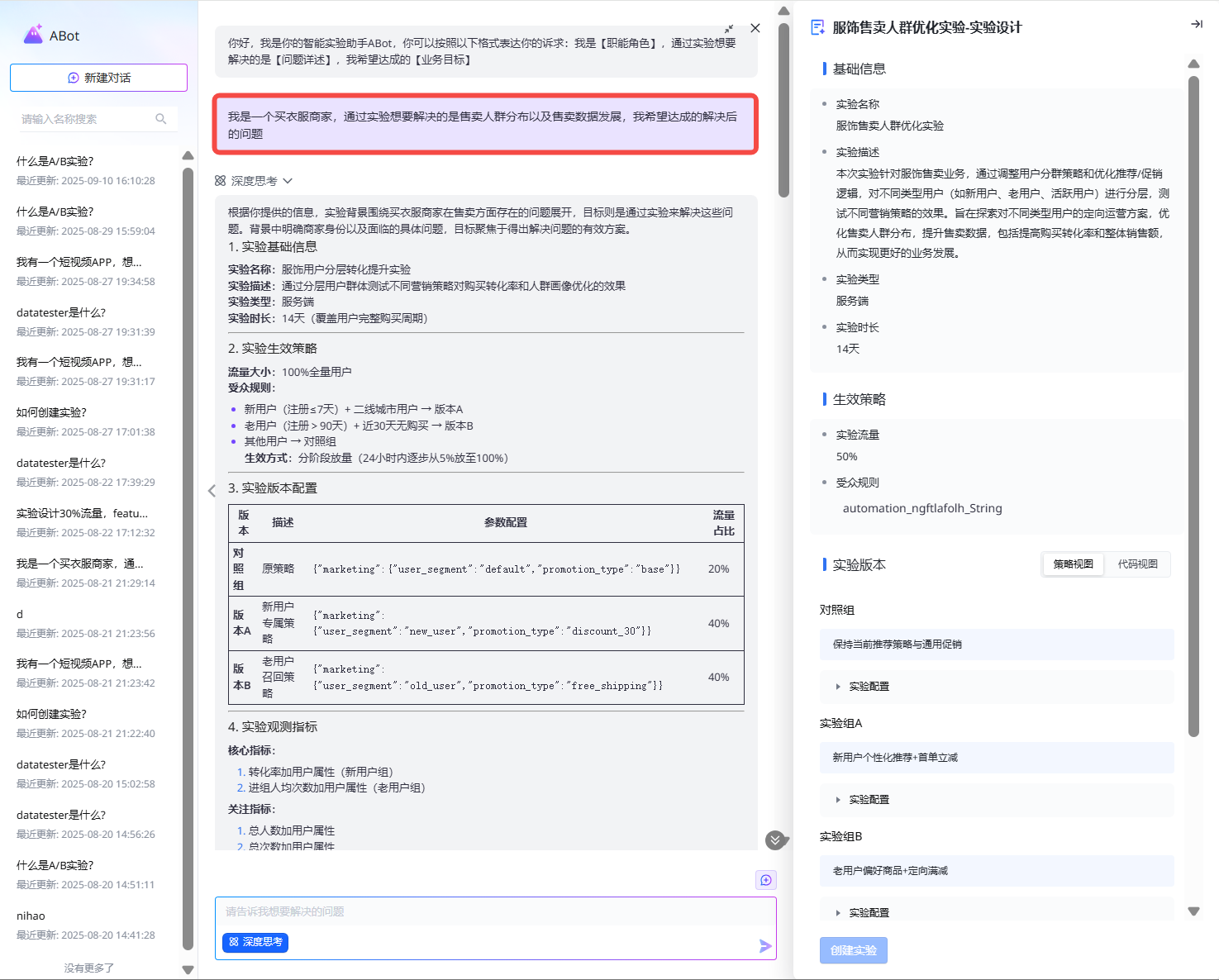
Task: Click the document icon beside 服饰售卖人群优化实验-实验设计
Action: (818, 27)
